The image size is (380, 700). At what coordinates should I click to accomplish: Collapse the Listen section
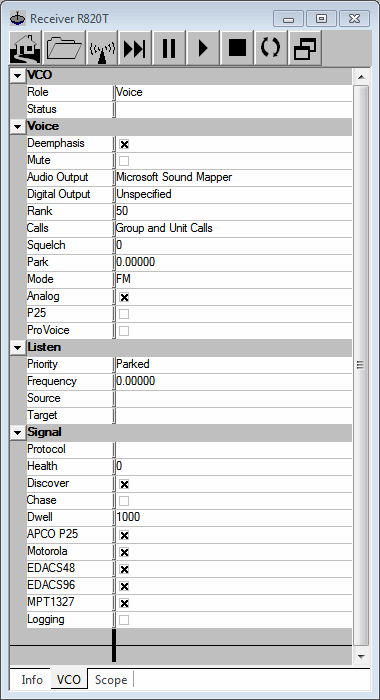click(17, 348)
